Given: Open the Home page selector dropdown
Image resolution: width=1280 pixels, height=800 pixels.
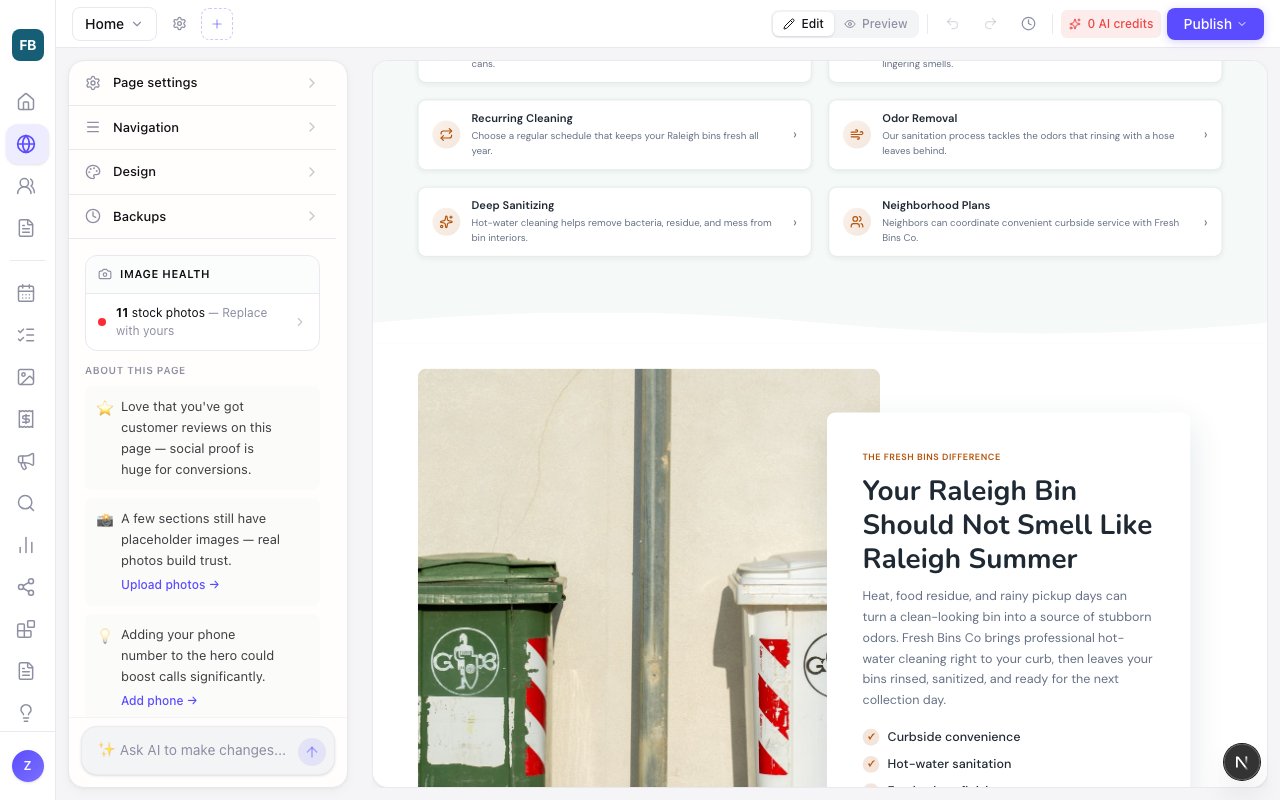Looking at the screenshot, I should [114, 24].
